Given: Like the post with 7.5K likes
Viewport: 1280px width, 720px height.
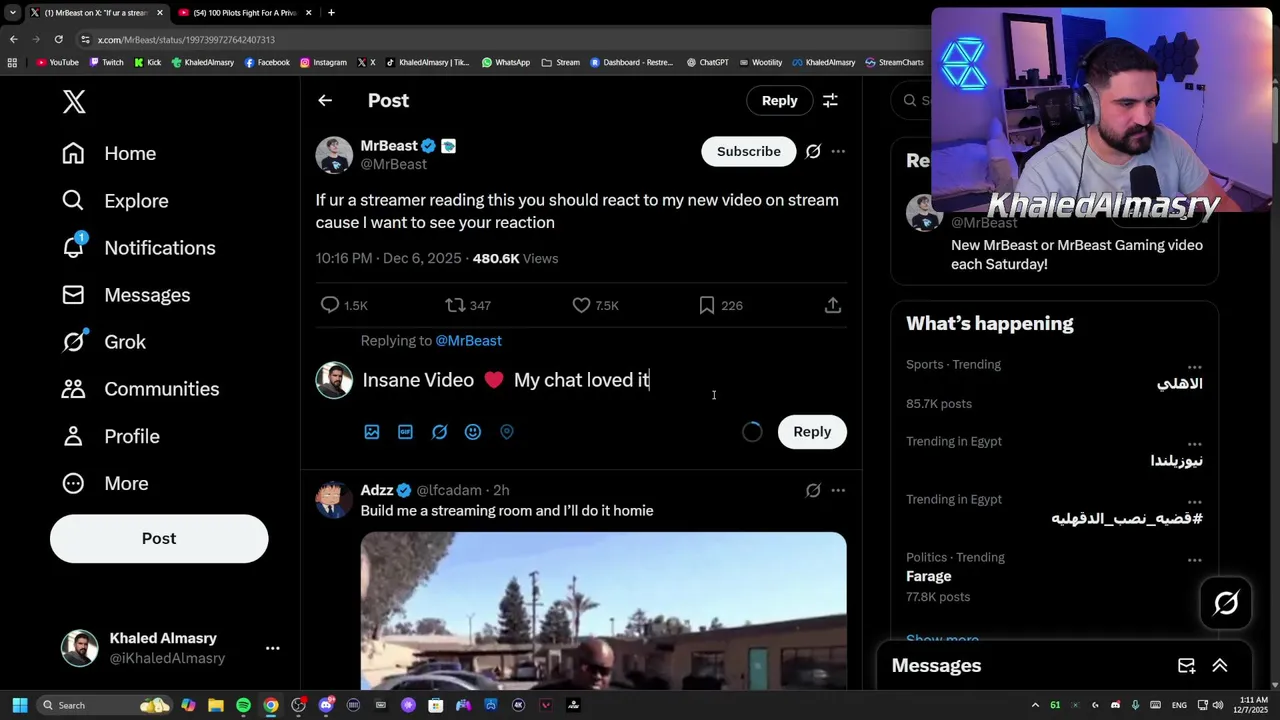Looking at the screenshot, I should tap(581, 305).
